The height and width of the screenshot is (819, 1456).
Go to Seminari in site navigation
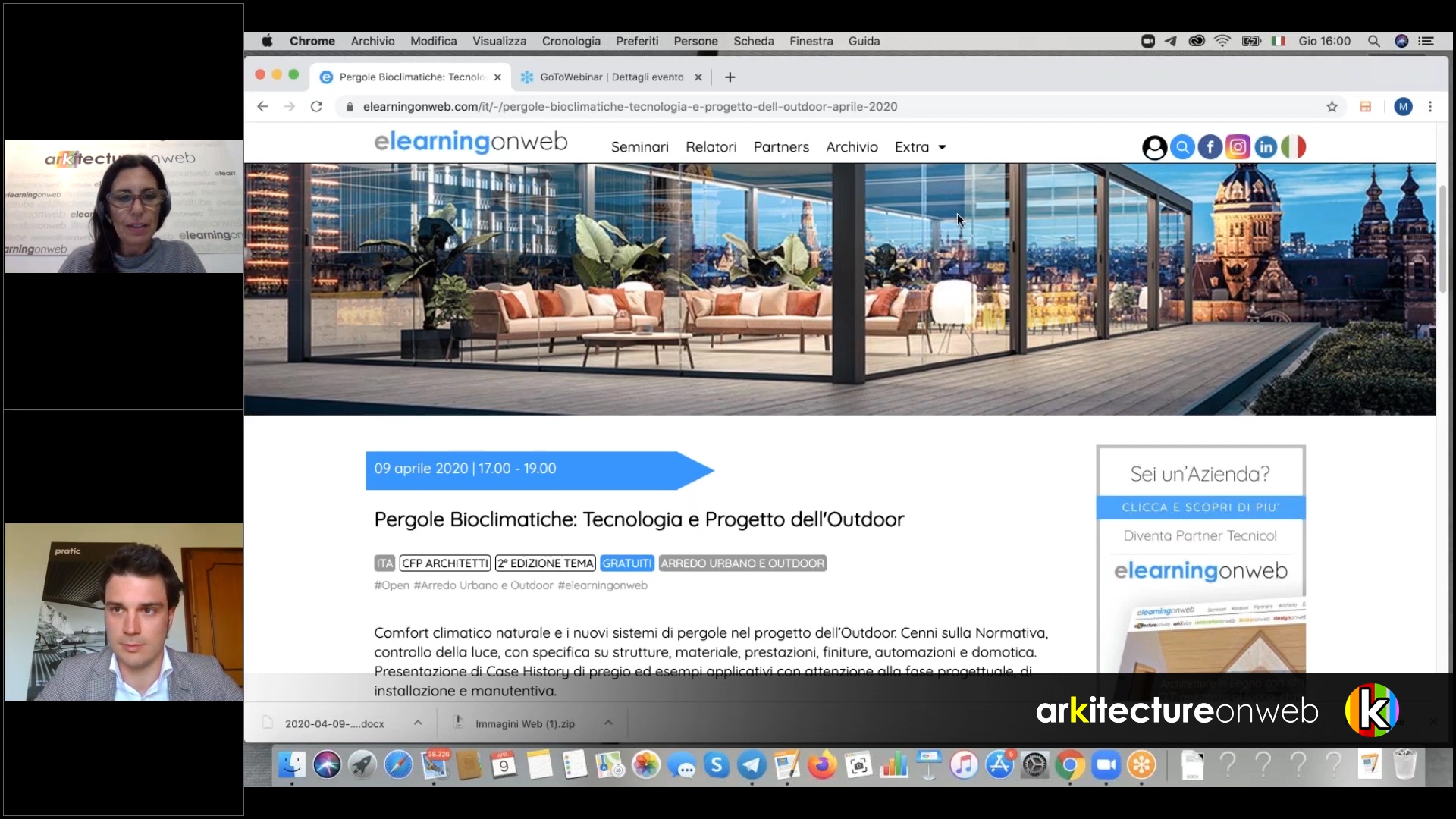pyautogui.click(x=640, y=147)
